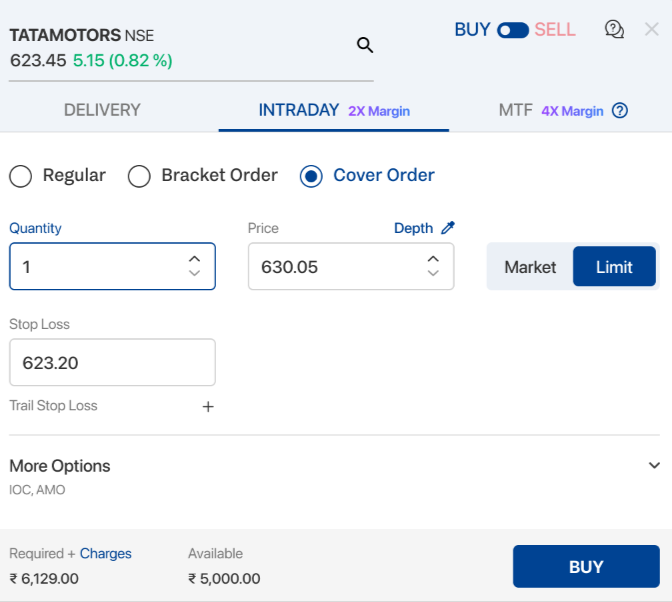Click the SELL label at the top
The image size is (672, 602).
tap(555, 30)
